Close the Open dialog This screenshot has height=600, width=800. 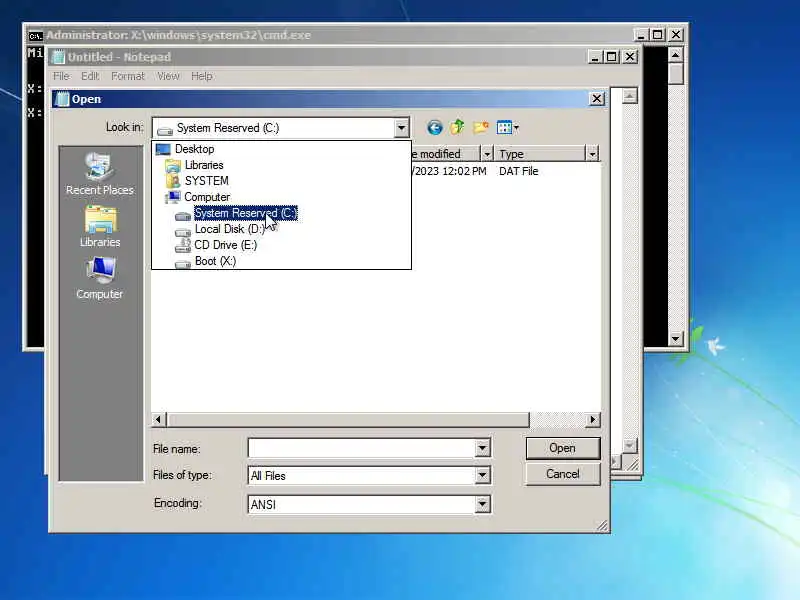(597, 98)
